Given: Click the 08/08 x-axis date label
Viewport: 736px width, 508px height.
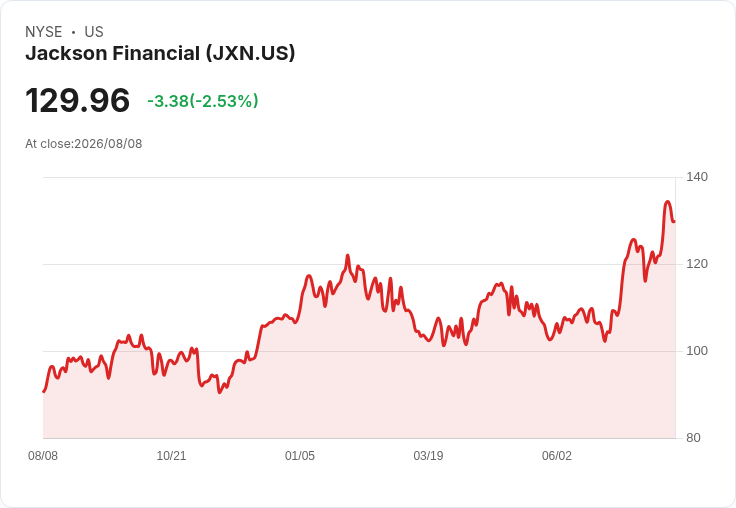Looking at the screenshot, I should 43,455.
